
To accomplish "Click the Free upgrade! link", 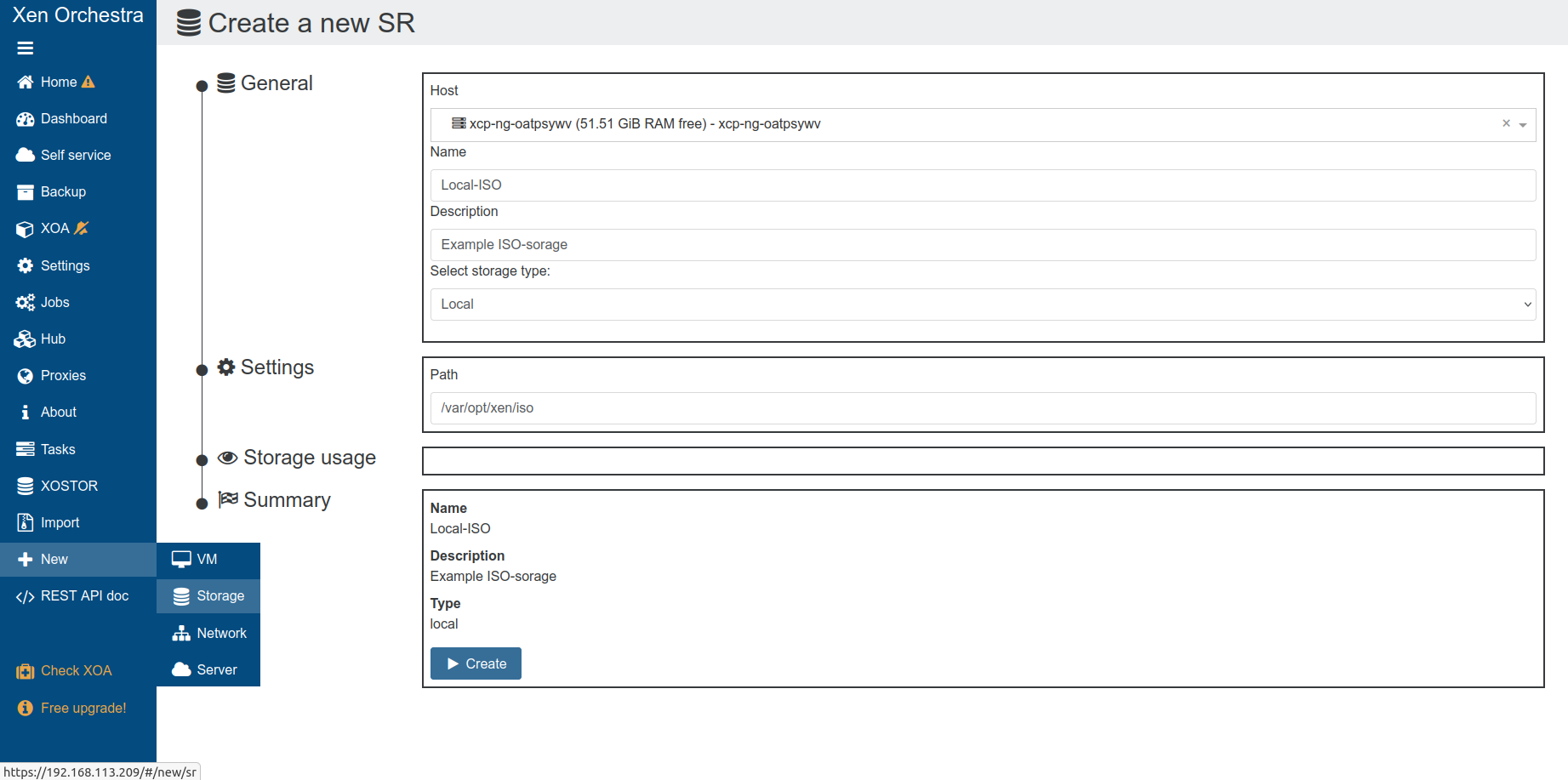I will click(x=78, y=708).
